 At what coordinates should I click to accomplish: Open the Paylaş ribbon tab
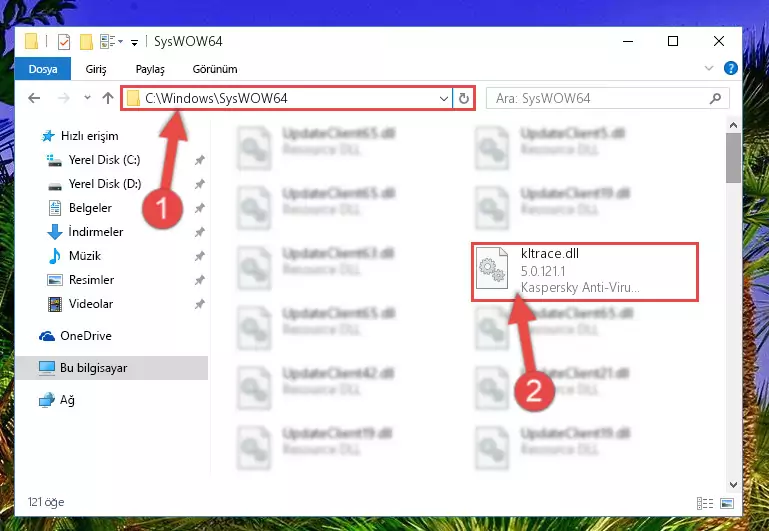[x=150, y=69]
